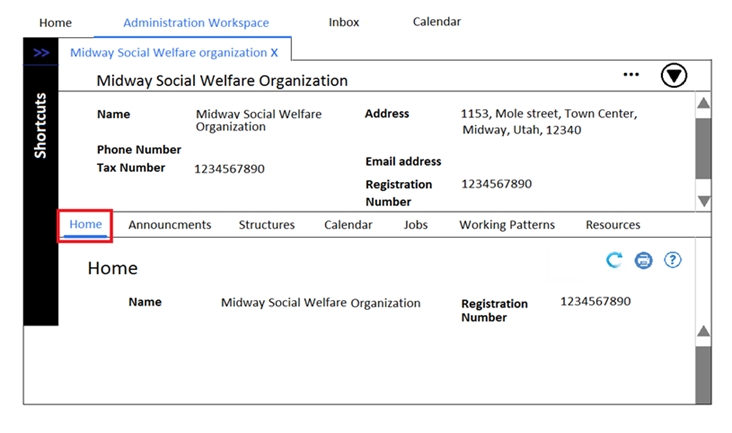Click the print icon in Home panel

(643, 260)
